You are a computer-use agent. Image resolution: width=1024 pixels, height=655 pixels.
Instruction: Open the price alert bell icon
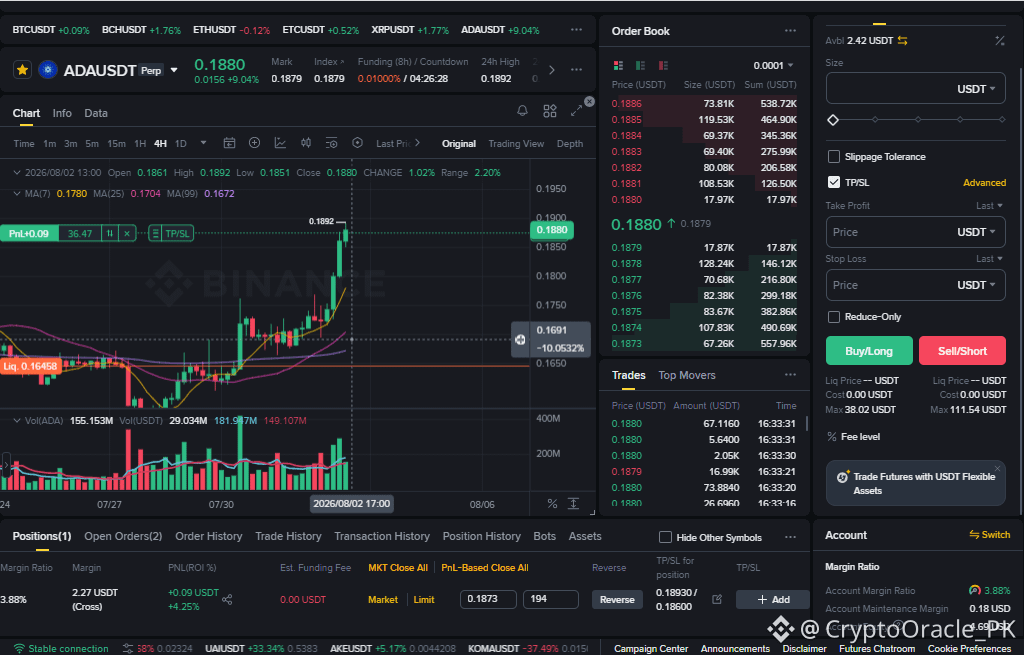[x=522, y=111]
